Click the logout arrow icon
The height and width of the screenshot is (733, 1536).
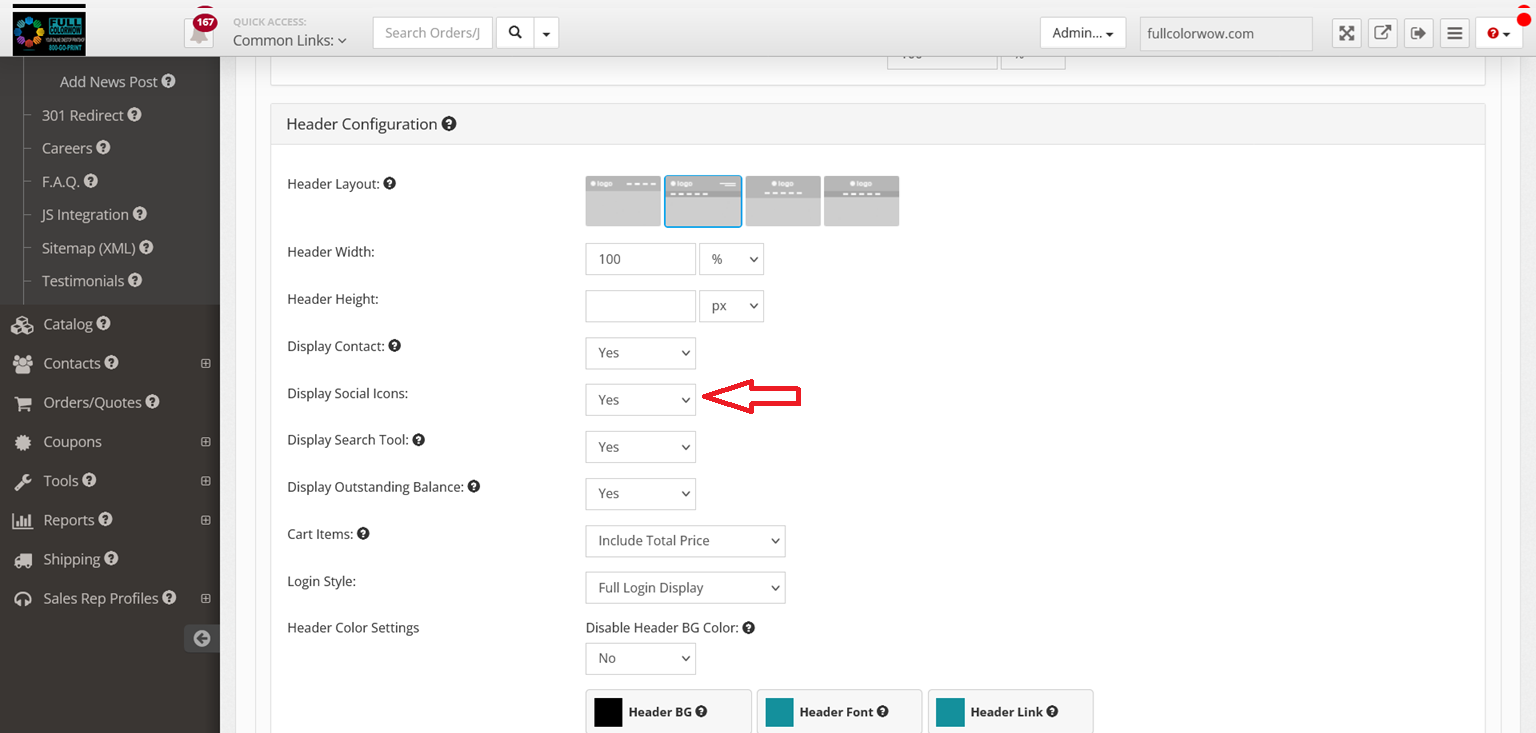pyautogui.click(x=1418, y=33)
